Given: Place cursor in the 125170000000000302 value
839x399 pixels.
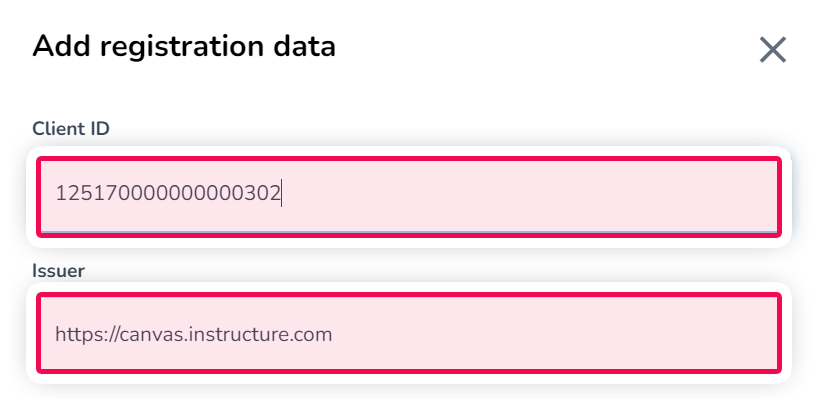Looking at the screenshot, I should point(168,193).
